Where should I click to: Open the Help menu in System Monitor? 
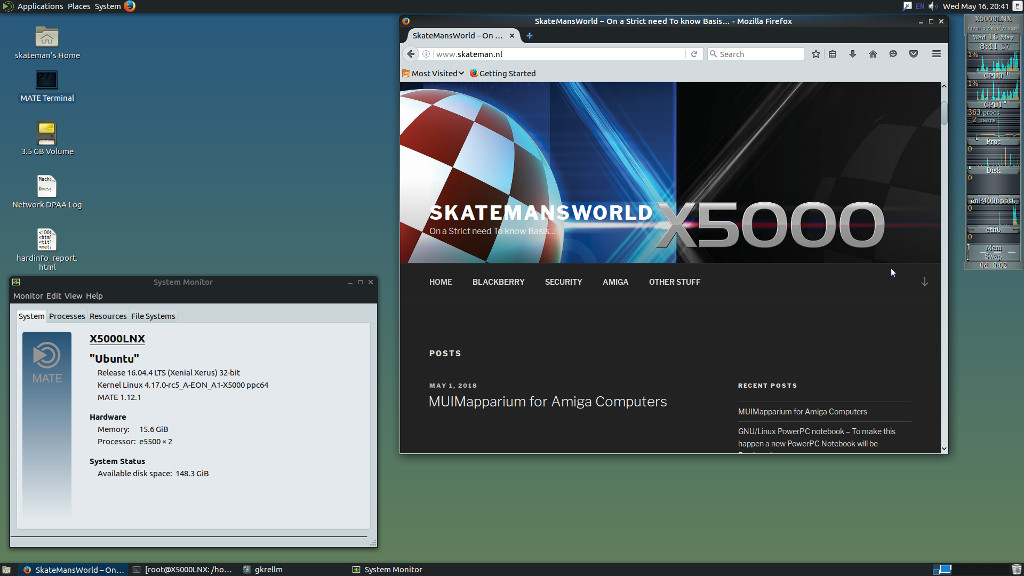(x=94, y=296)
